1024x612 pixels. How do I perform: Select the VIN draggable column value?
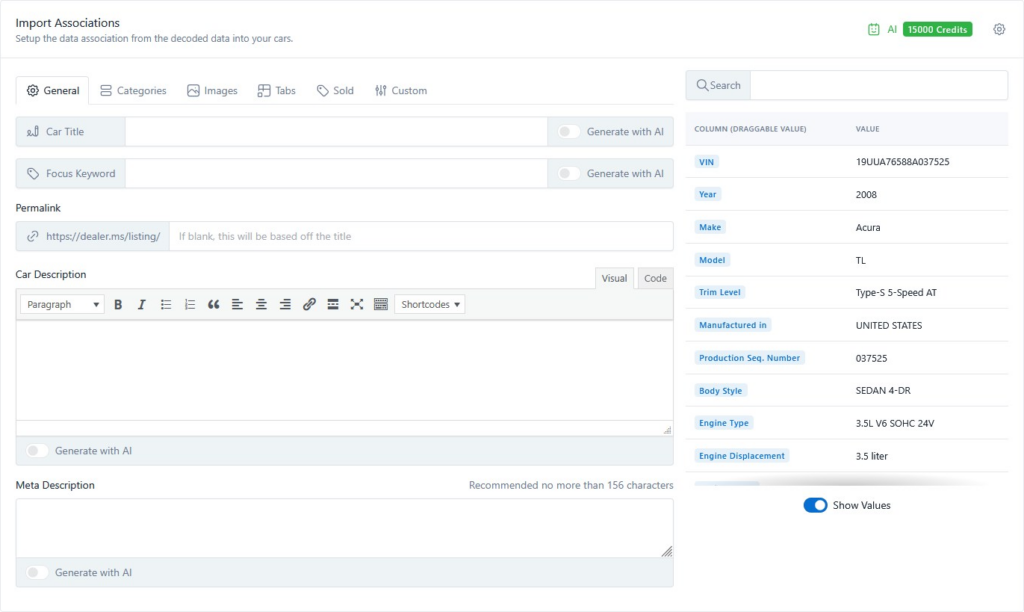pyautogui.click(x=706, y=161)
